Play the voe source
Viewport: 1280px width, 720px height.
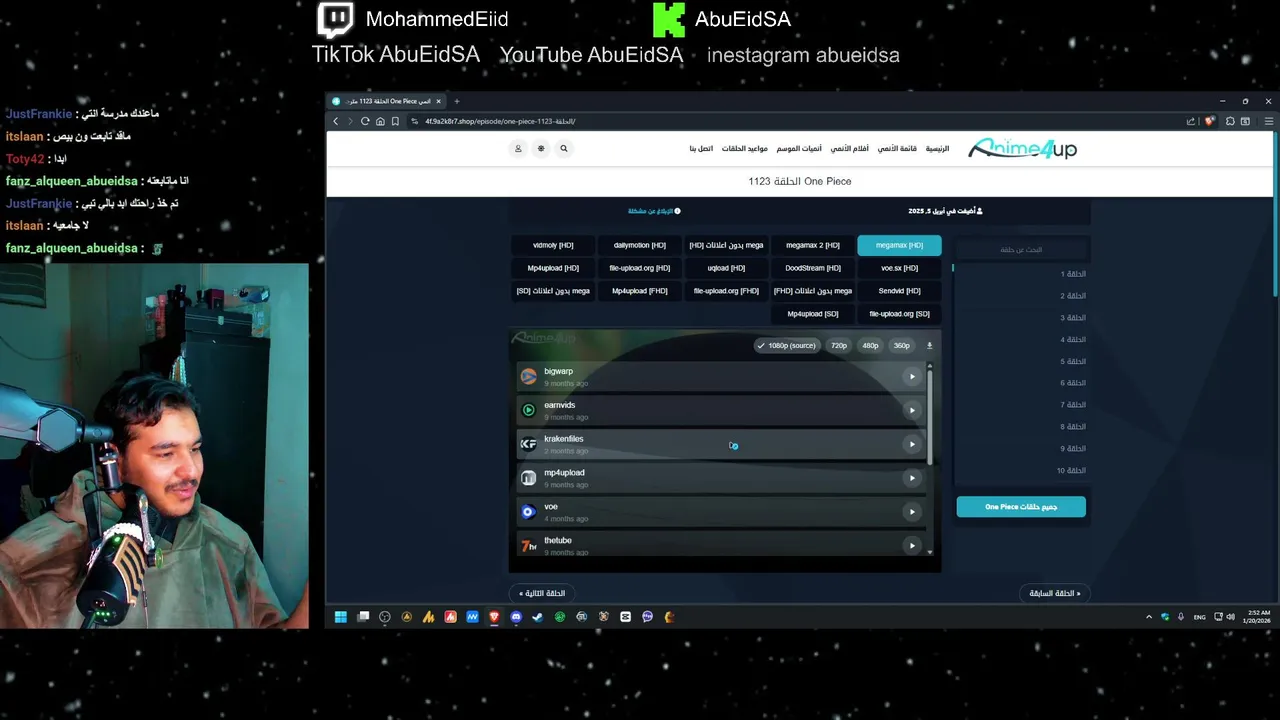[x=912, y=512]
